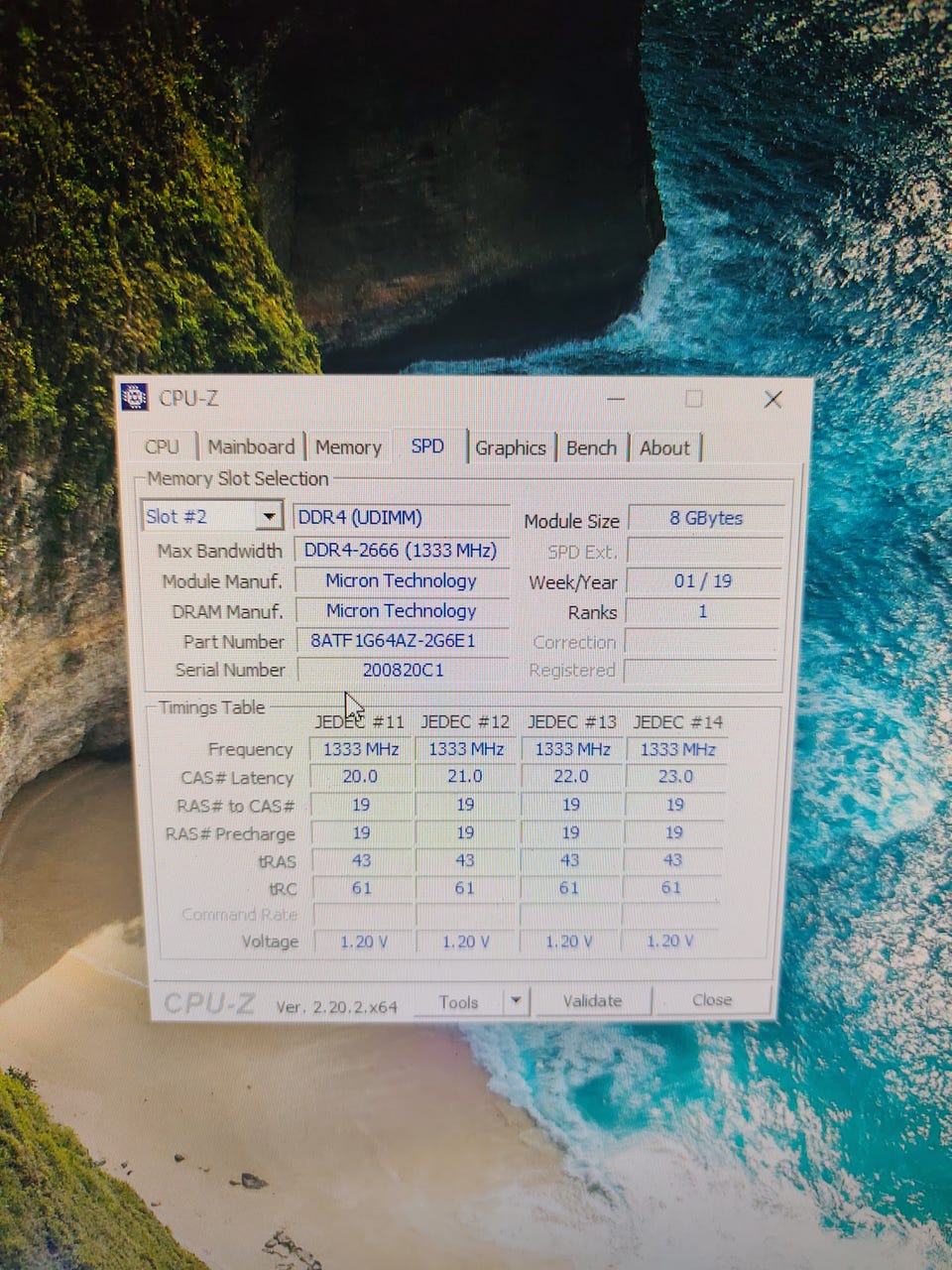This screenshot has width=952, height=1270.
Task: Click the Ranks value field
Action: (x=703, y=611)
